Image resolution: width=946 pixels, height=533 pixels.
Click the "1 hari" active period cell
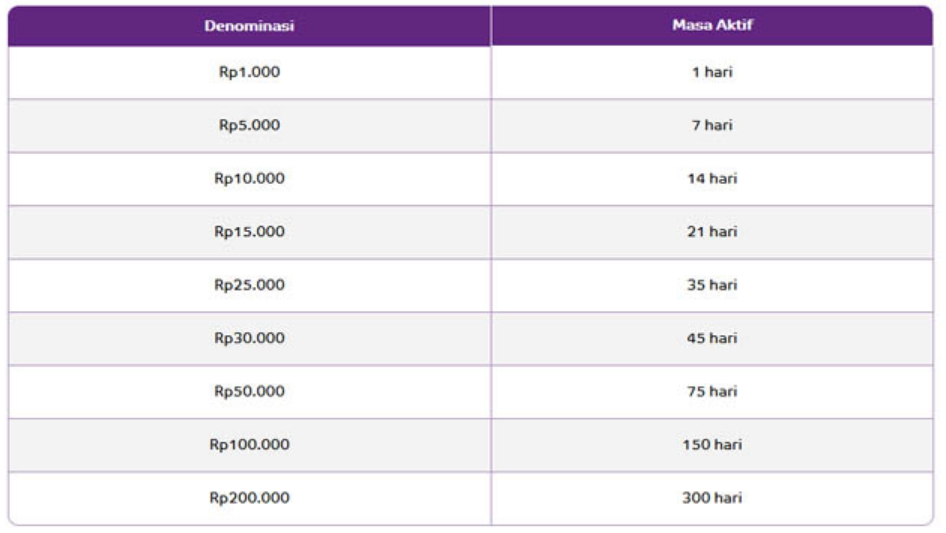tap(712, 73)
